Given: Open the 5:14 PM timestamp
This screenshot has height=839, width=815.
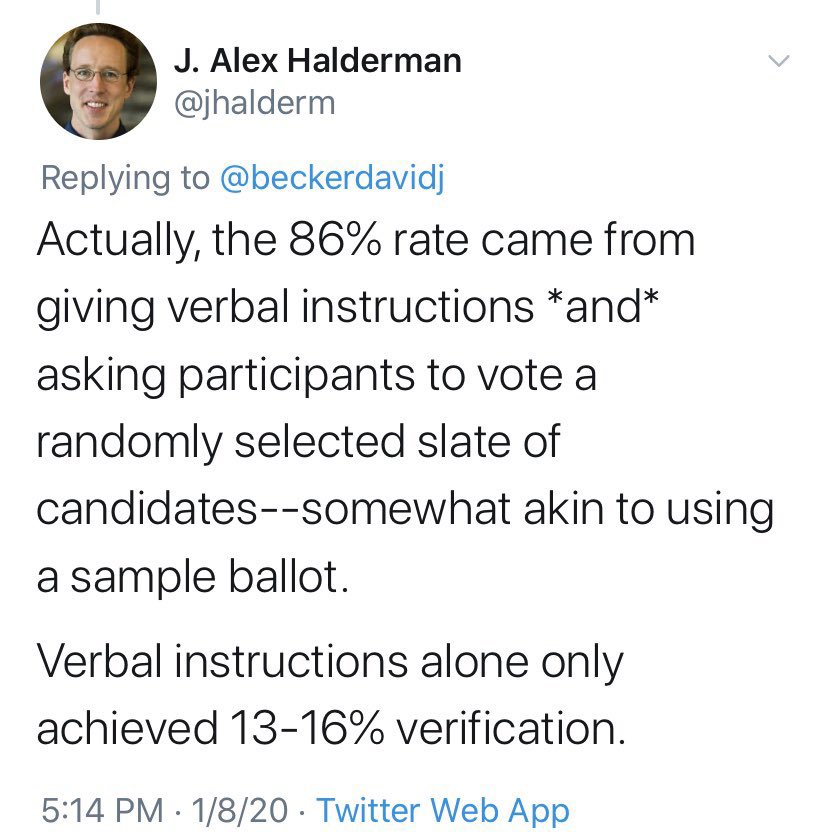Looking at the screenshot, I should 102,810.
